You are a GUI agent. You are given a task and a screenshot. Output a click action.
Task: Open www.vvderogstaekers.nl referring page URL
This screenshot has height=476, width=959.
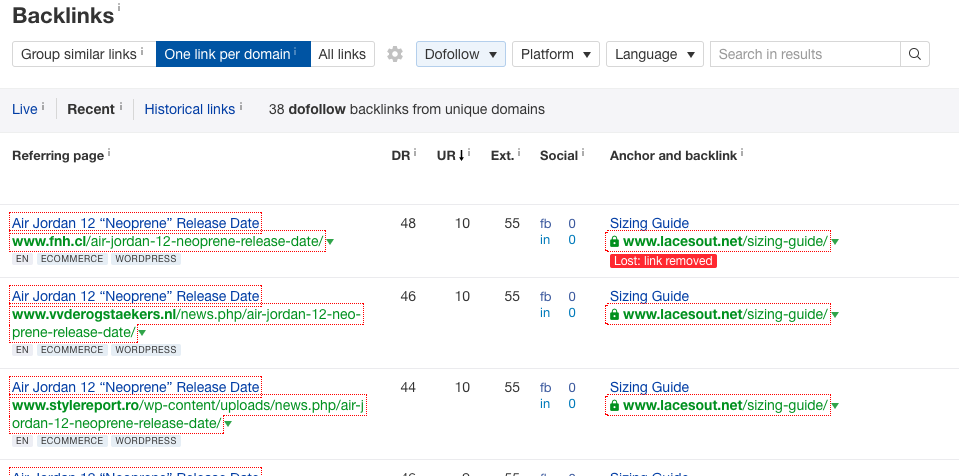(187, 323)
